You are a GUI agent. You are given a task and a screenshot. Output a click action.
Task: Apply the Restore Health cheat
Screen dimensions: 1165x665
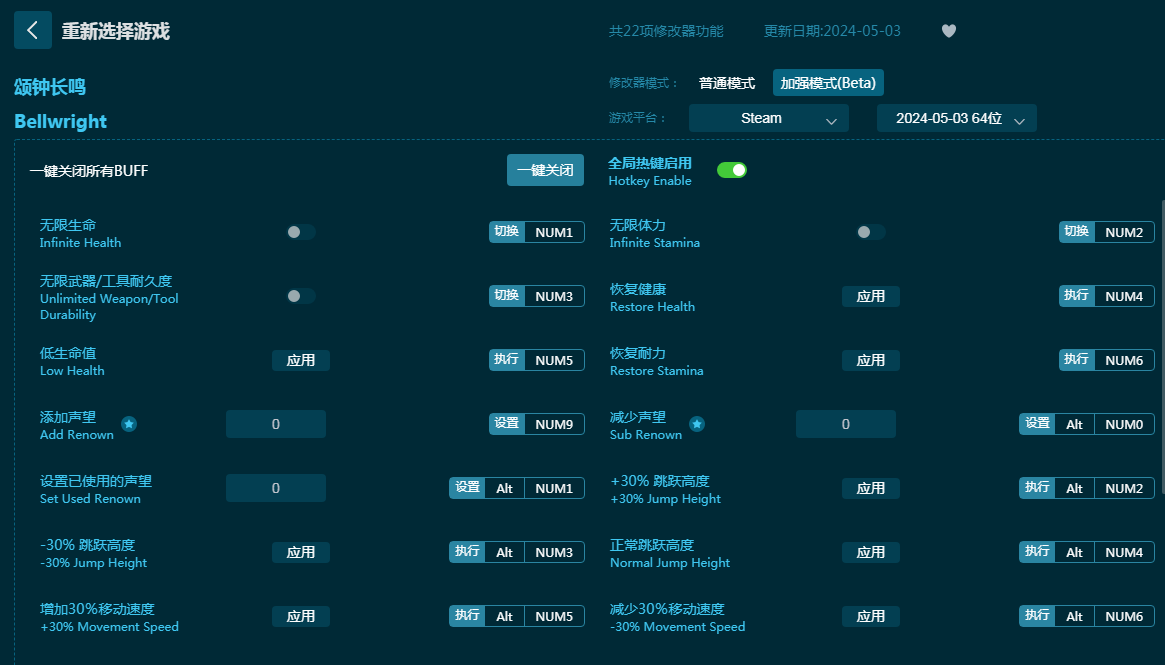pyautogui.click(x=871, y=296)
